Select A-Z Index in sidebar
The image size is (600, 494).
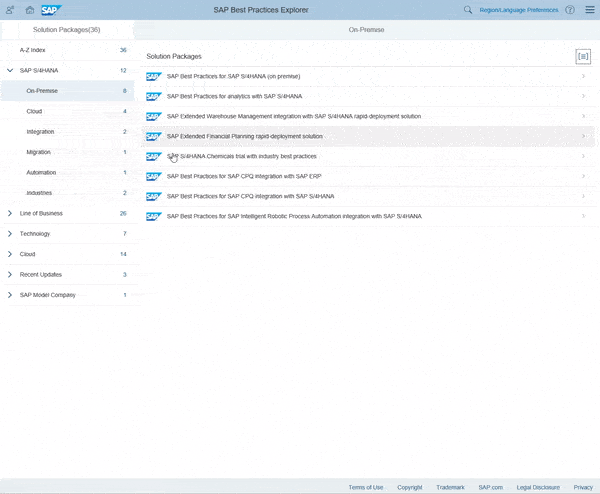(x=69, y=50)
